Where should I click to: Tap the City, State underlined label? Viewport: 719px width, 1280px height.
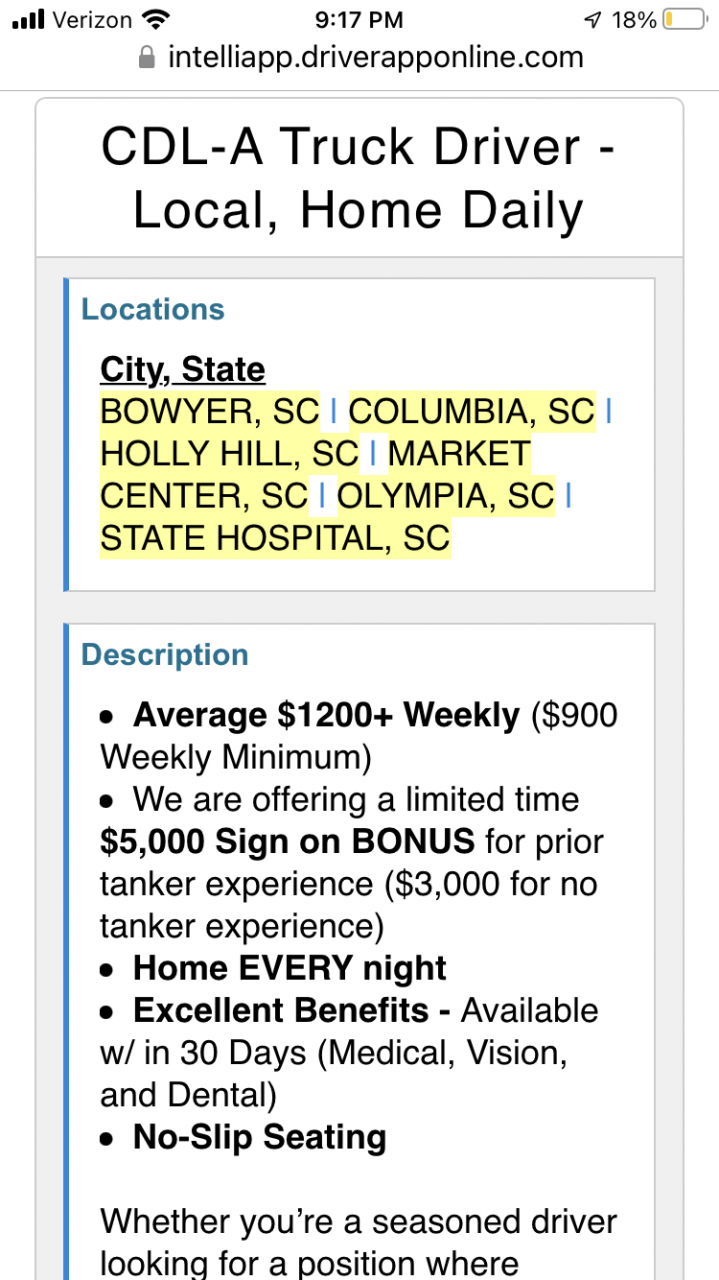pos(182,369)
